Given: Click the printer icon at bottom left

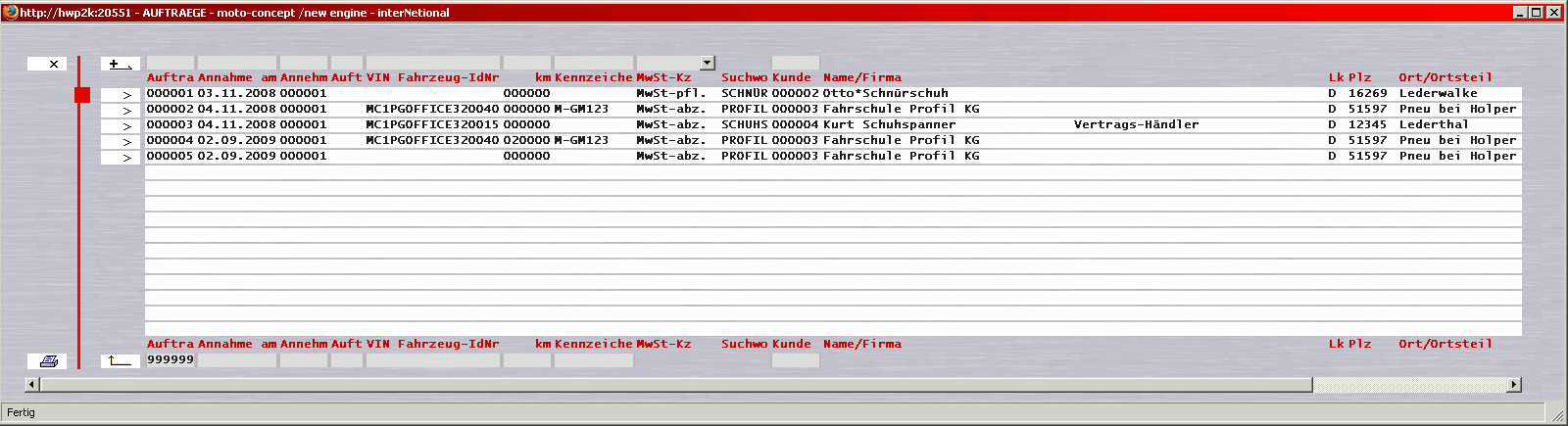Looking at the screenshot, I should pos(47,361).
